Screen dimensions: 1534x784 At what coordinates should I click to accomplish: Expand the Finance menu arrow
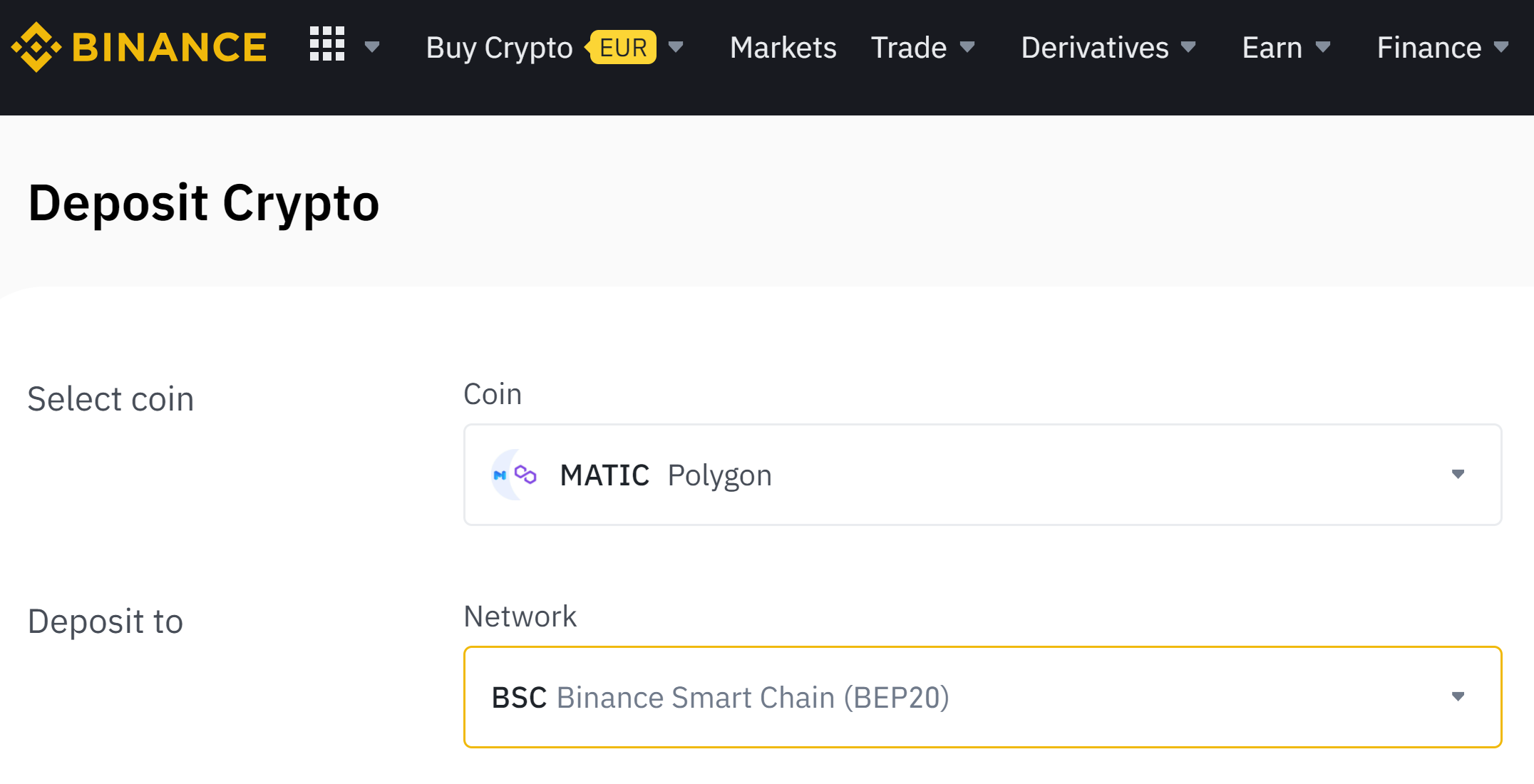click(x=1501, y=48)
